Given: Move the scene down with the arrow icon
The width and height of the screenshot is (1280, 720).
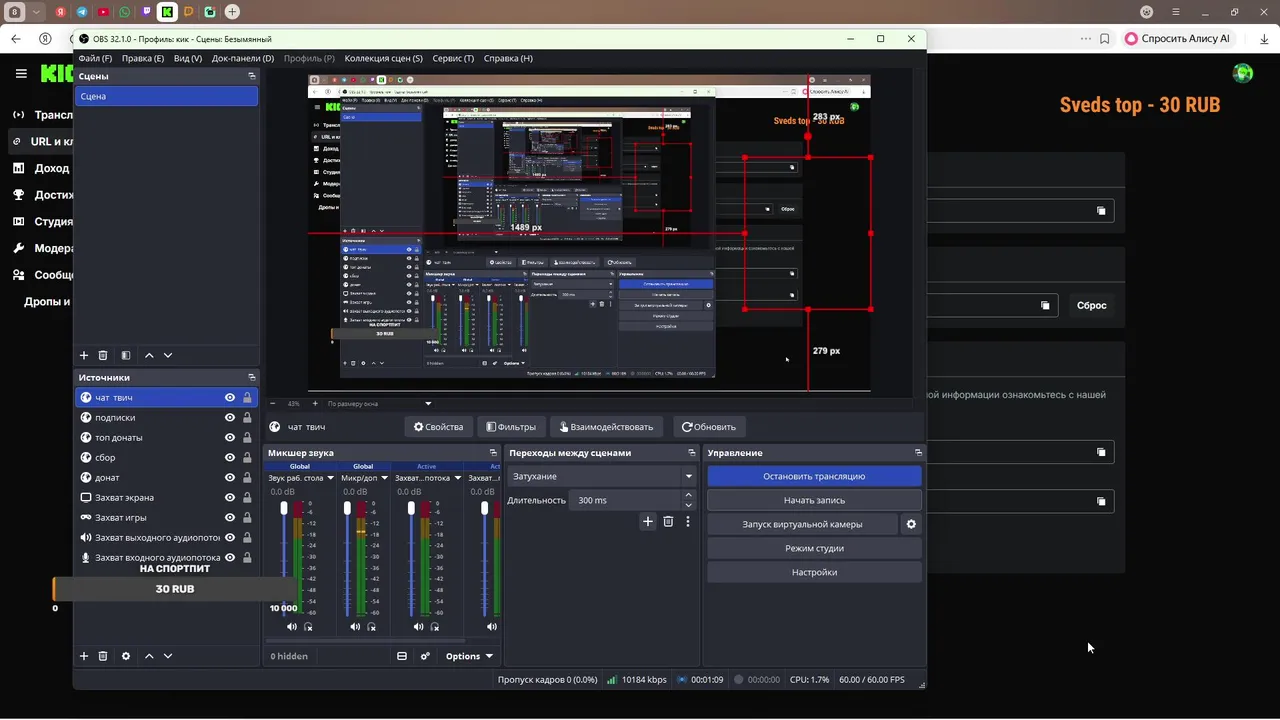Looking at the screenshot, I should click(x=168, y=355).
